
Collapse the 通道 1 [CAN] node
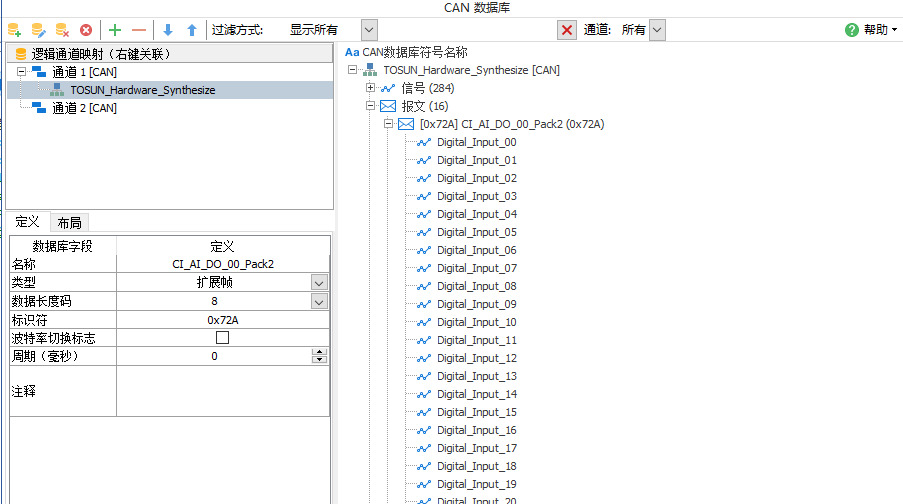21,72
